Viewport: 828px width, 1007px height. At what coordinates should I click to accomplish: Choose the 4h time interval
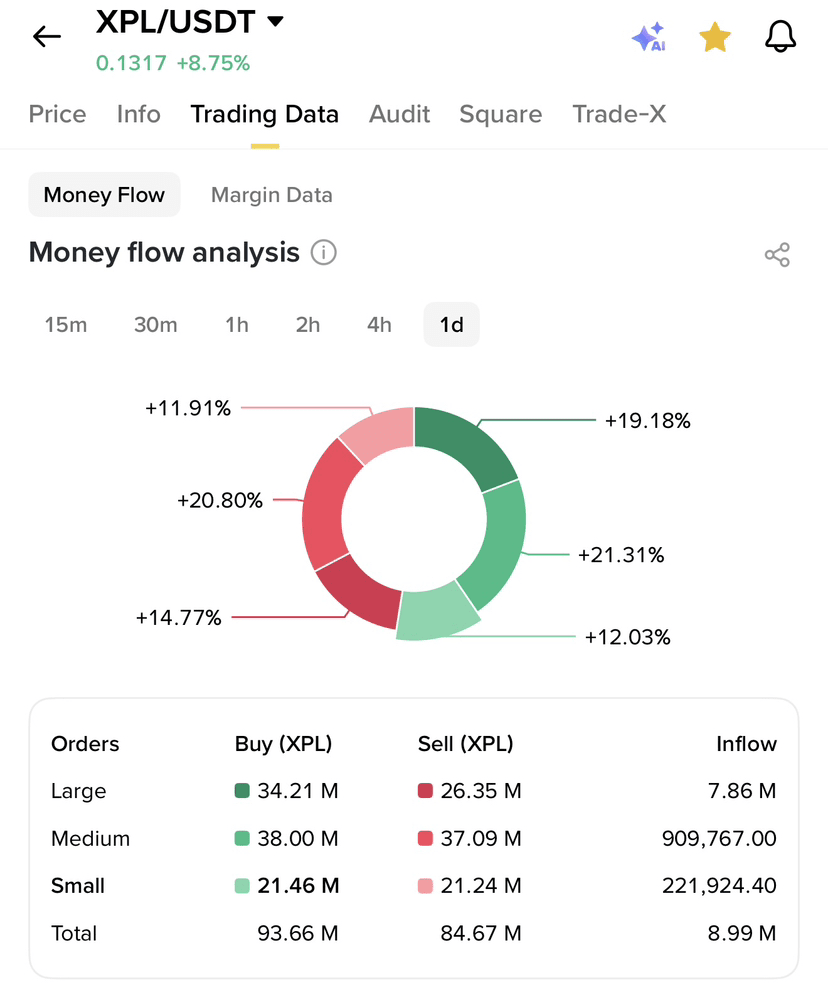[x=379, y=325]
